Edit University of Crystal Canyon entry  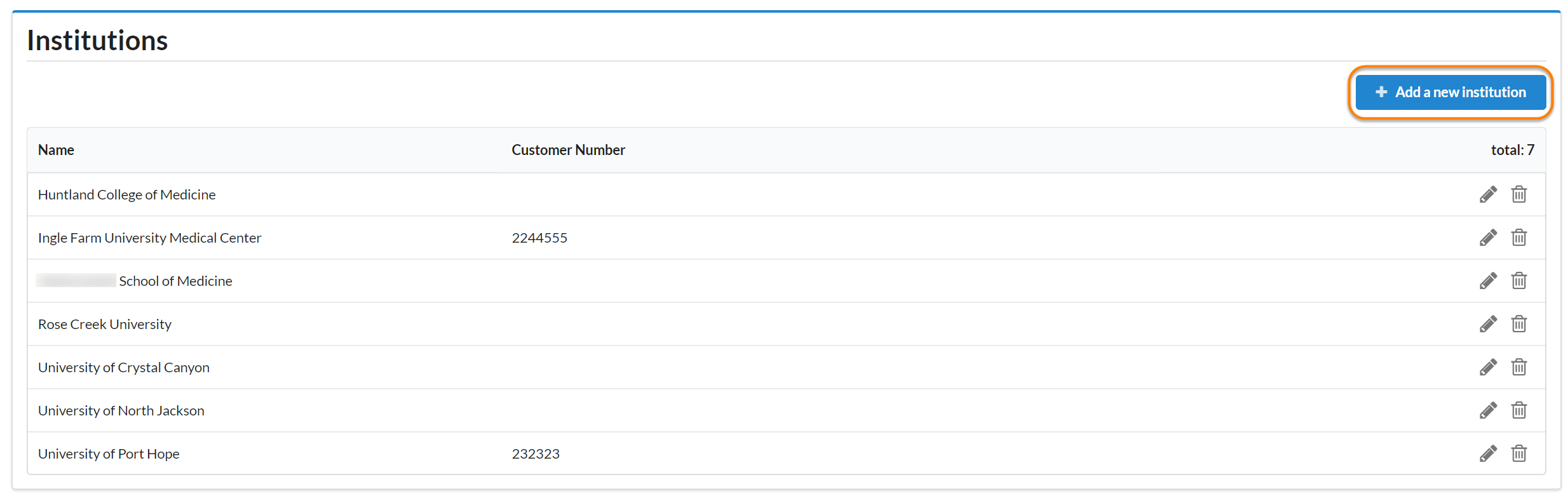coord(1488,367)
